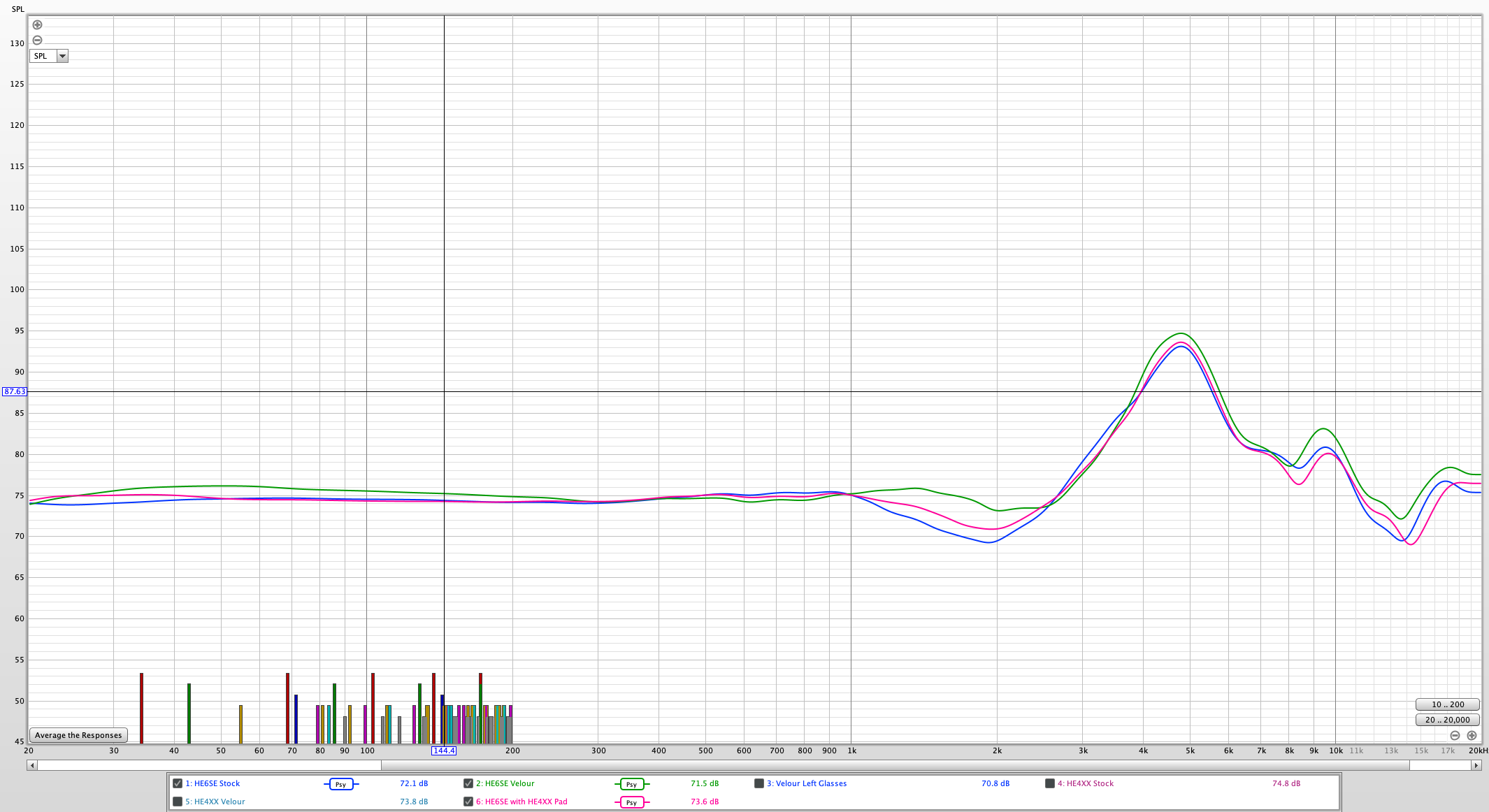This screenshot has width=1489, height=812.
Task: Open the SPL axis dropdown arrow
Action: coord(62,56)
